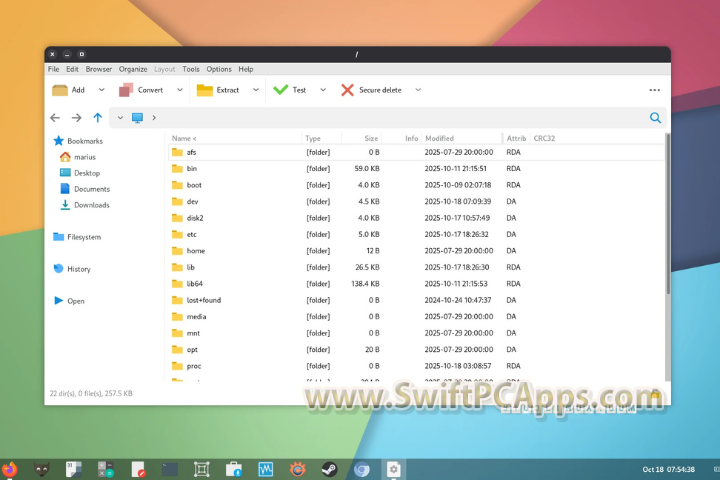Click the Extract toolbar icon
720x480 pixels.
pos(205,90)
